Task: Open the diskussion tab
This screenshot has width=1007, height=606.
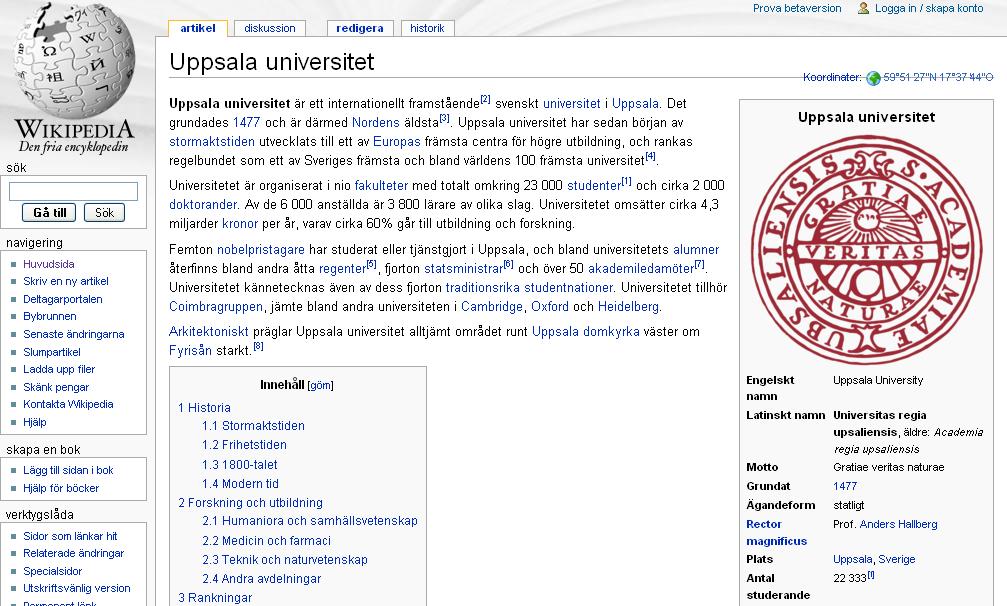Action: [x=270, y=28]
